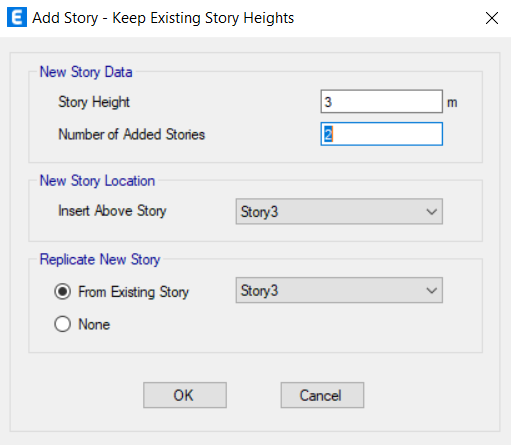Click the Number of Added Stories label
The image size is (511, 445).
click(132, 134)
